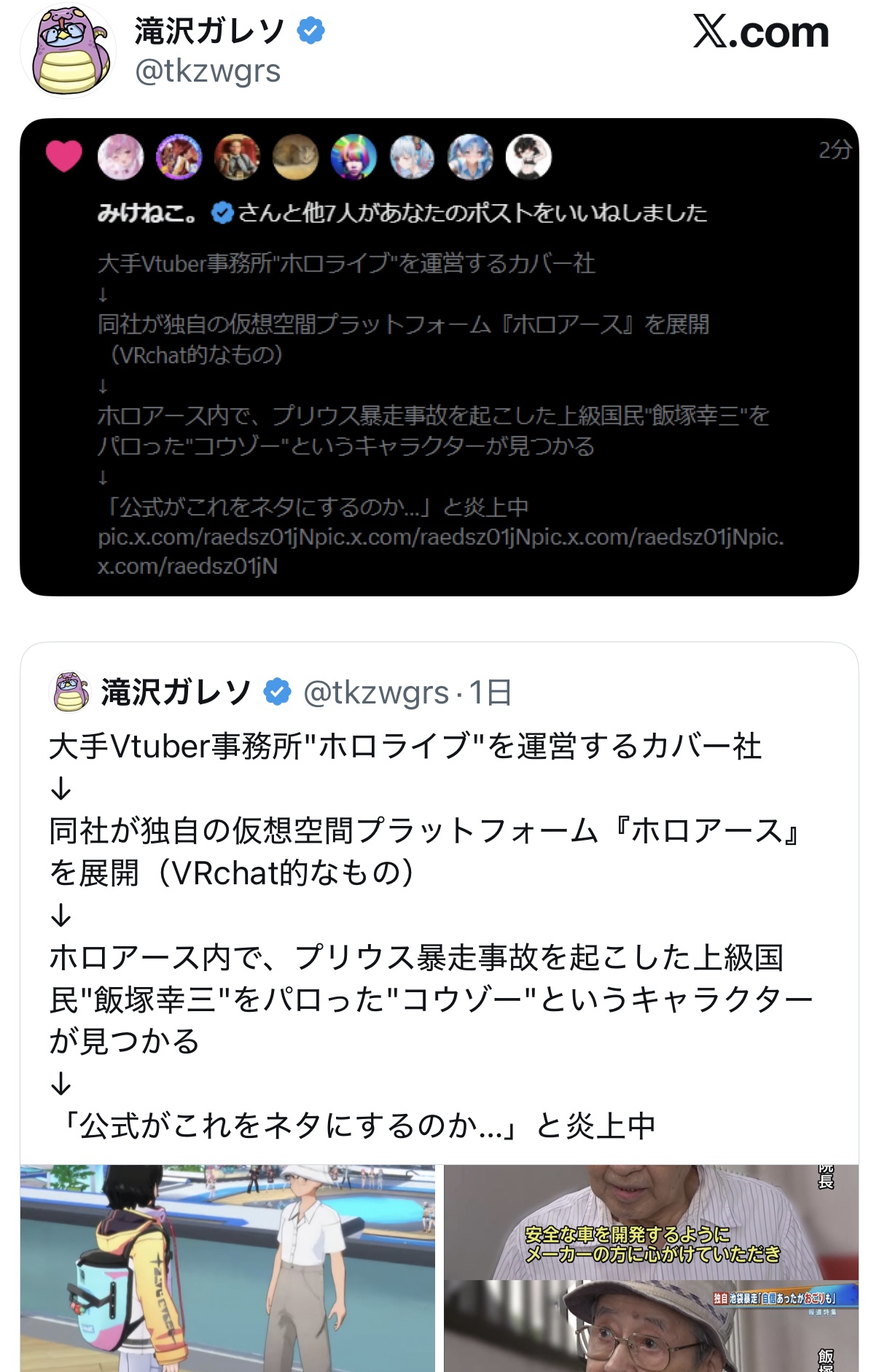Open the silver-haired anime liker avatar
This screenshot has height=1372, width=879.
[413, 157]
